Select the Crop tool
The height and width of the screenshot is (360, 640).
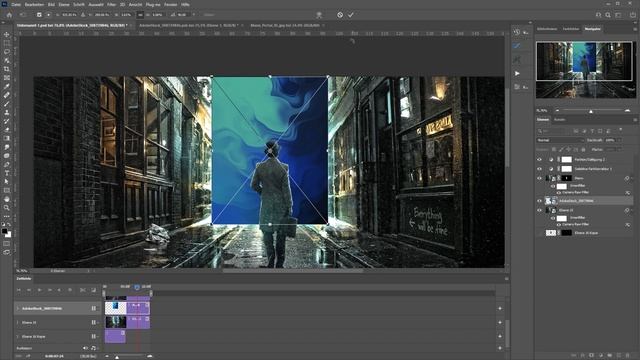[x=7, y=69]
